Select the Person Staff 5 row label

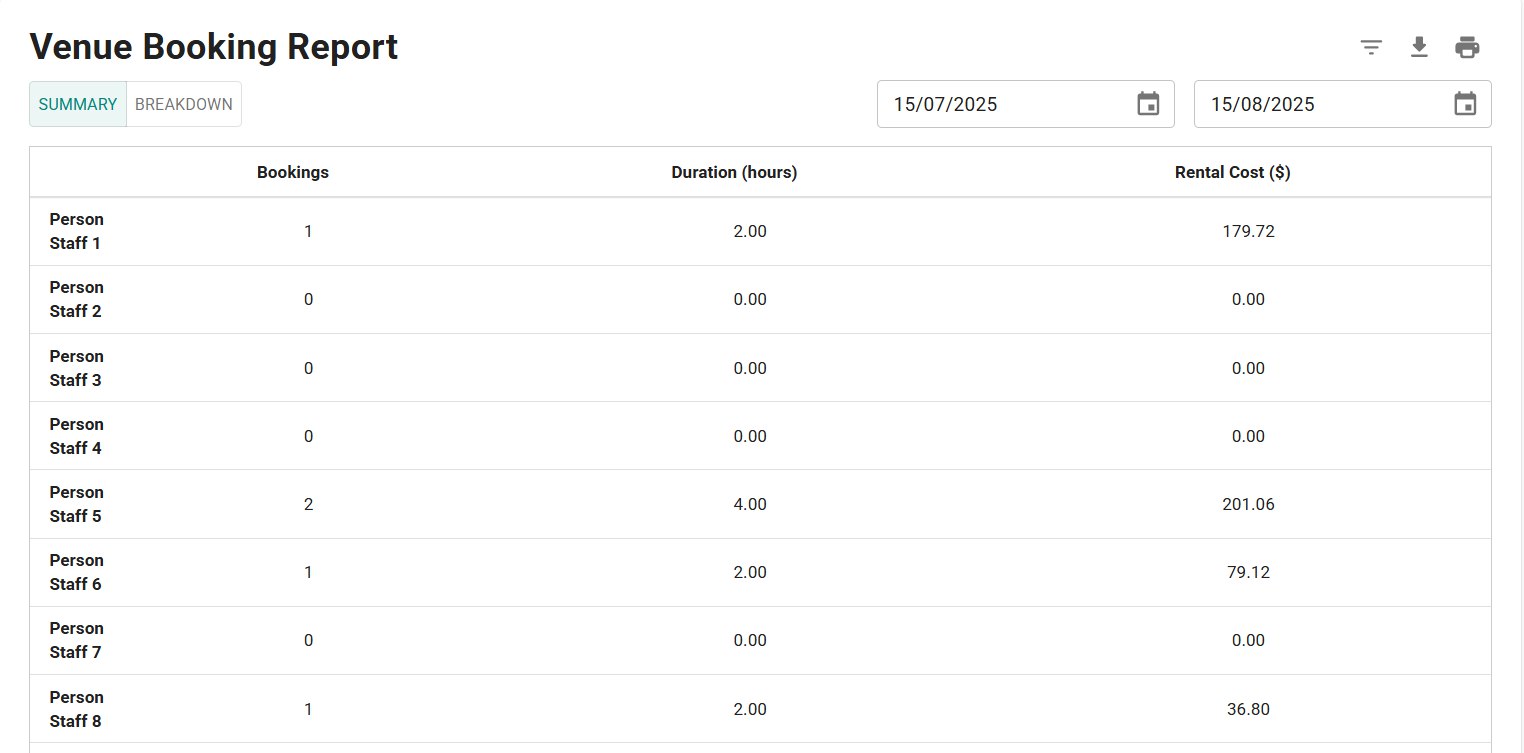point(77,504)
